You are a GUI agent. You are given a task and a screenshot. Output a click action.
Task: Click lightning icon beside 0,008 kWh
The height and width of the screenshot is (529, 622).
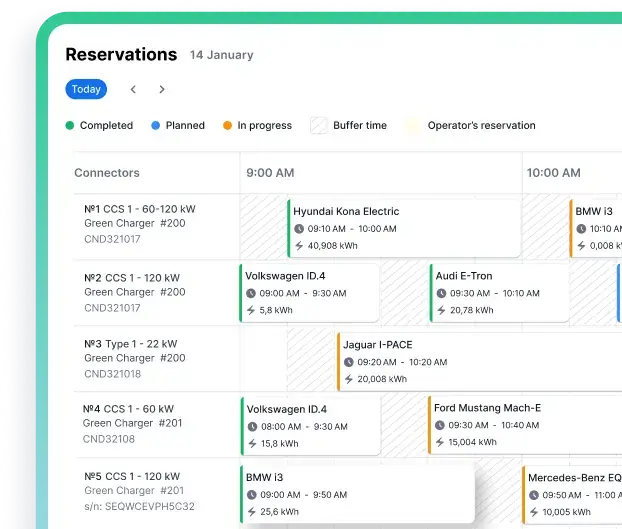(x=581, y=246)
